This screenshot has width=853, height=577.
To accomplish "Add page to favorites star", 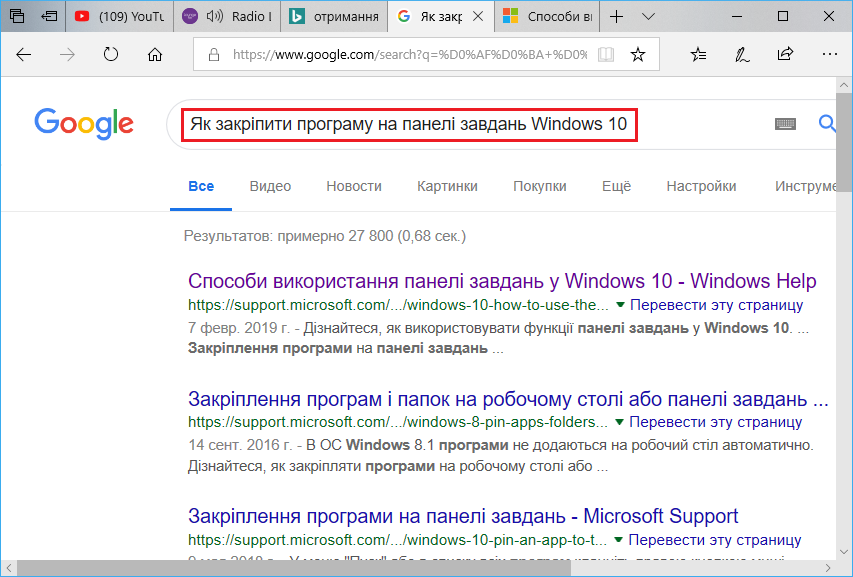I will click(x=638, y=54).
